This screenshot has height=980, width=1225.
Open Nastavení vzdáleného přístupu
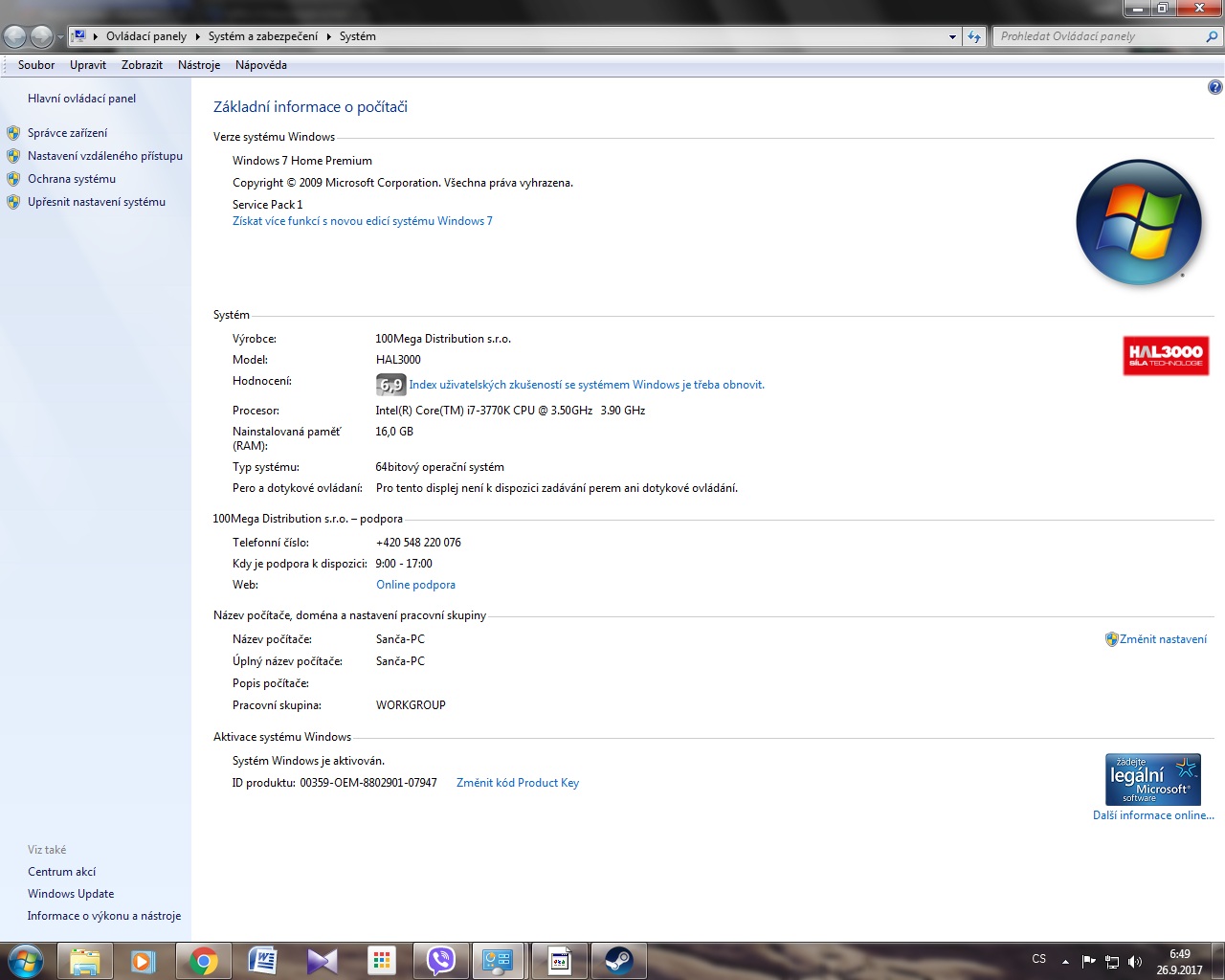(105, 156)
